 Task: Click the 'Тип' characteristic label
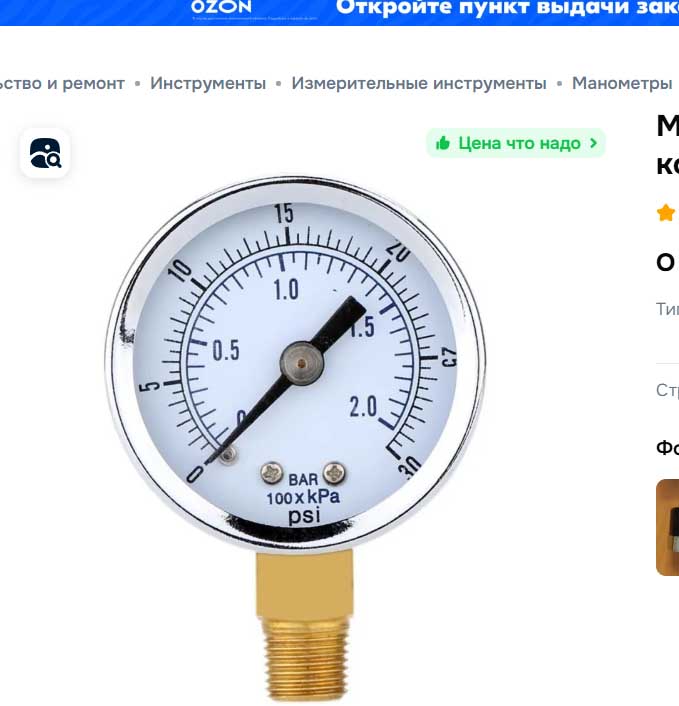(x=667, y=309)
